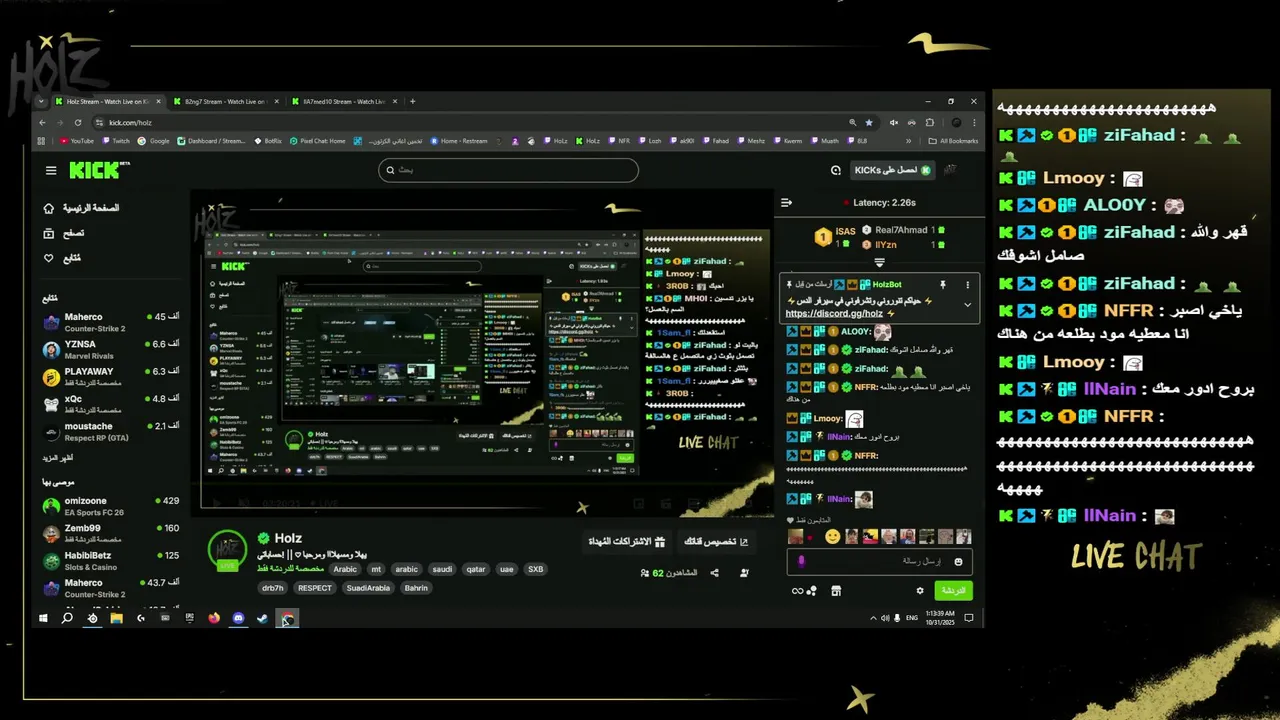
Task: Reload the kick.com page
Action: coord(77,122)
